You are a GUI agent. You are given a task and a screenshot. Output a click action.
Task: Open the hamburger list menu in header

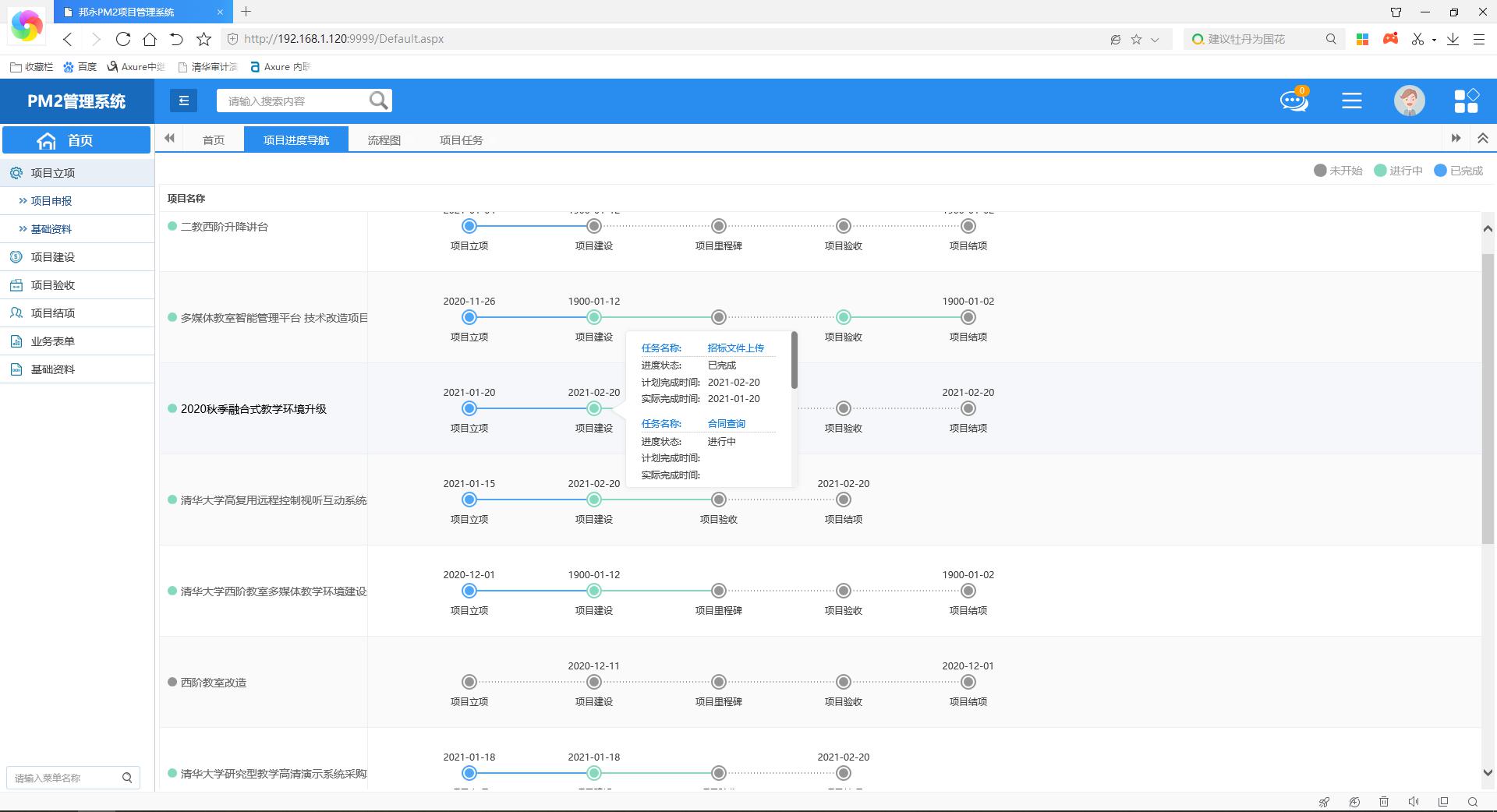(1351, 101)
